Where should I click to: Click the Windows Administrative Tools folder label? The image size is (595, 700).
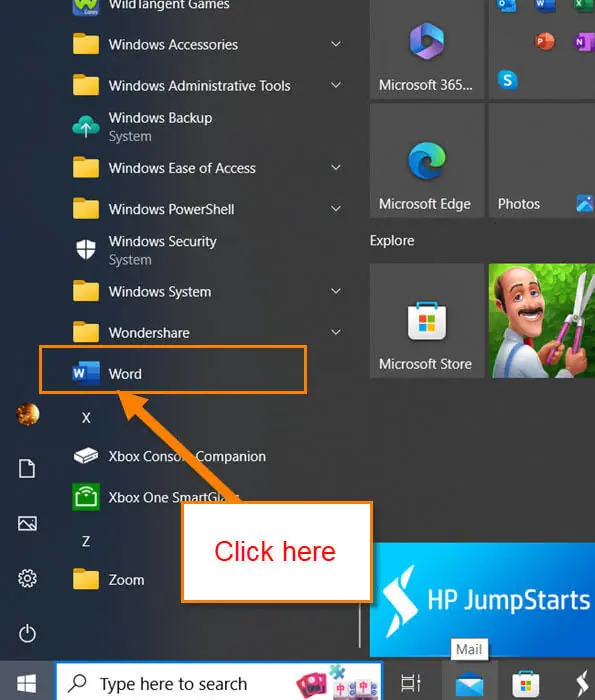tap(200, 85)
